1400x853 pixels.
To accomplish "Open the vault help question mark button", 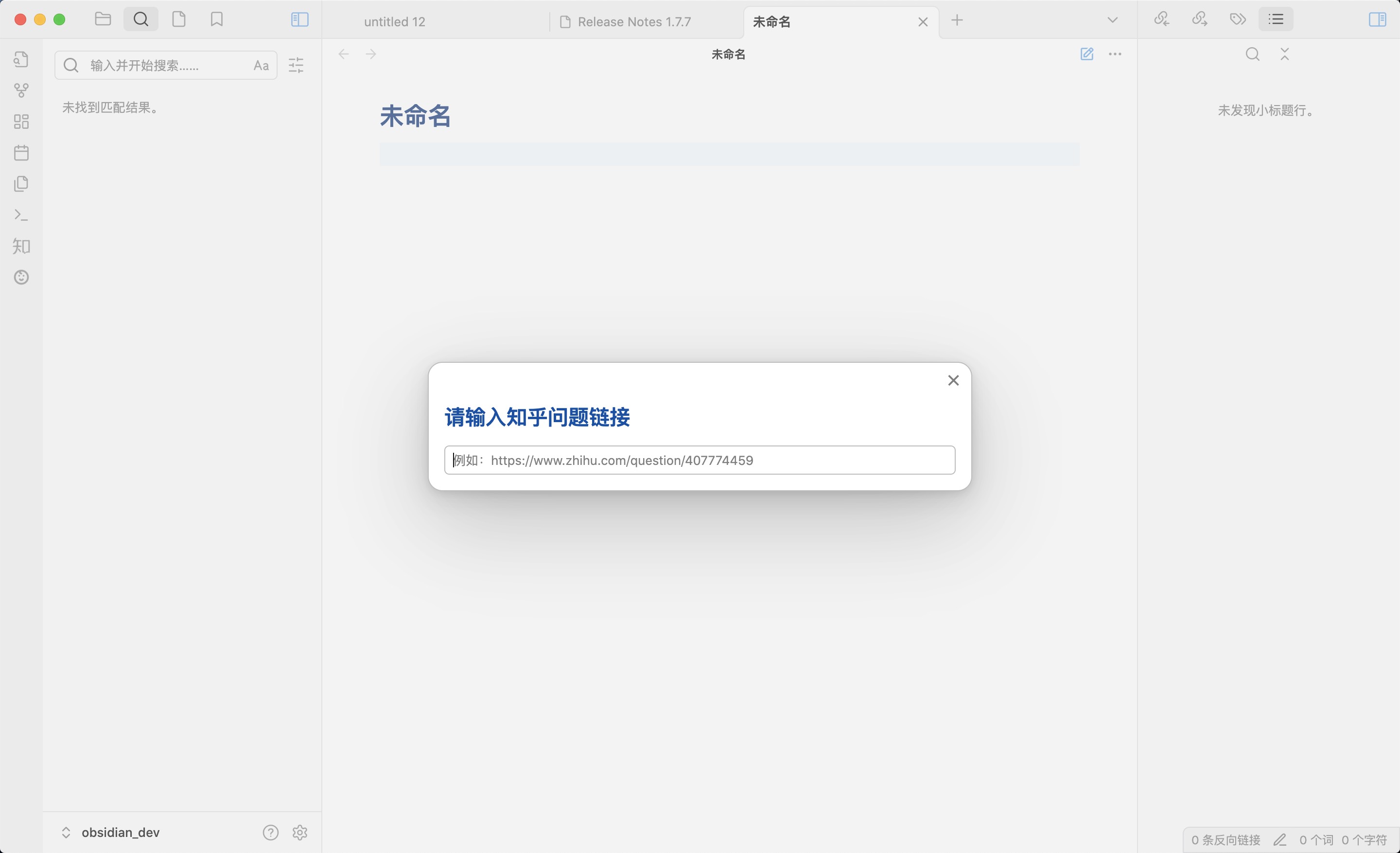I will tap(270, 833).
